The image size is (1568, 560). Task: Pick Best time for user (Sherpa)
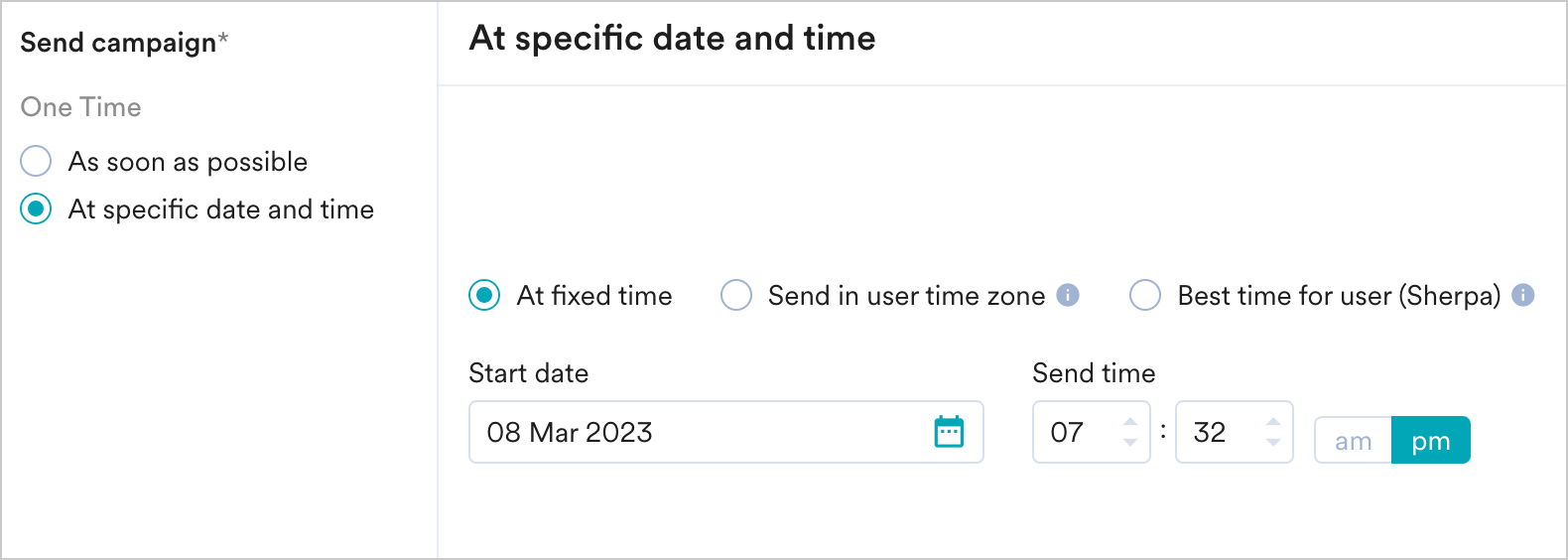pyautogui.click(x=1145, y=296)
